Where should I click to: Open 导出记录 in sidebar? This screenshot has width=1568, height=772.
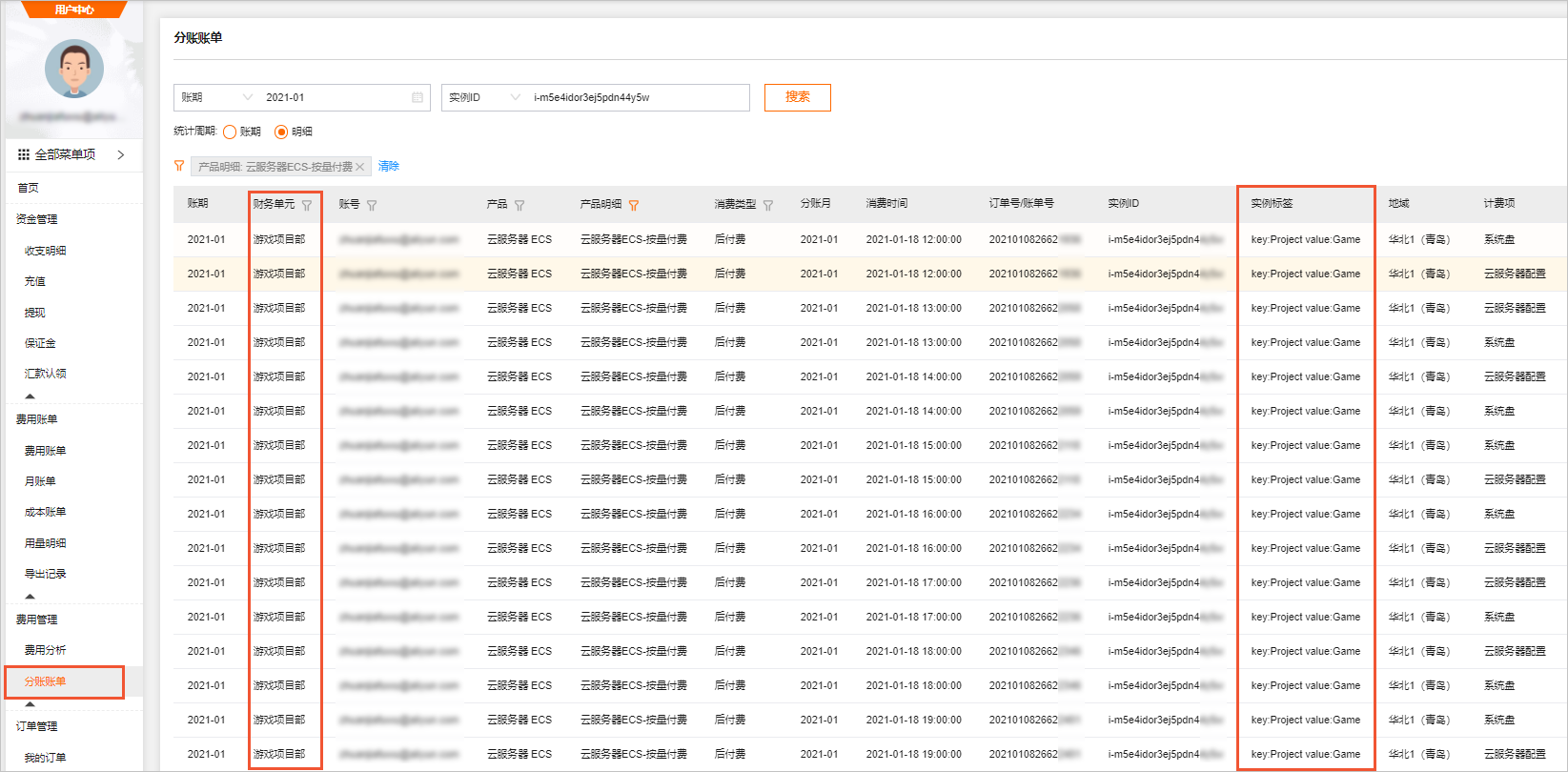[45, 574]
